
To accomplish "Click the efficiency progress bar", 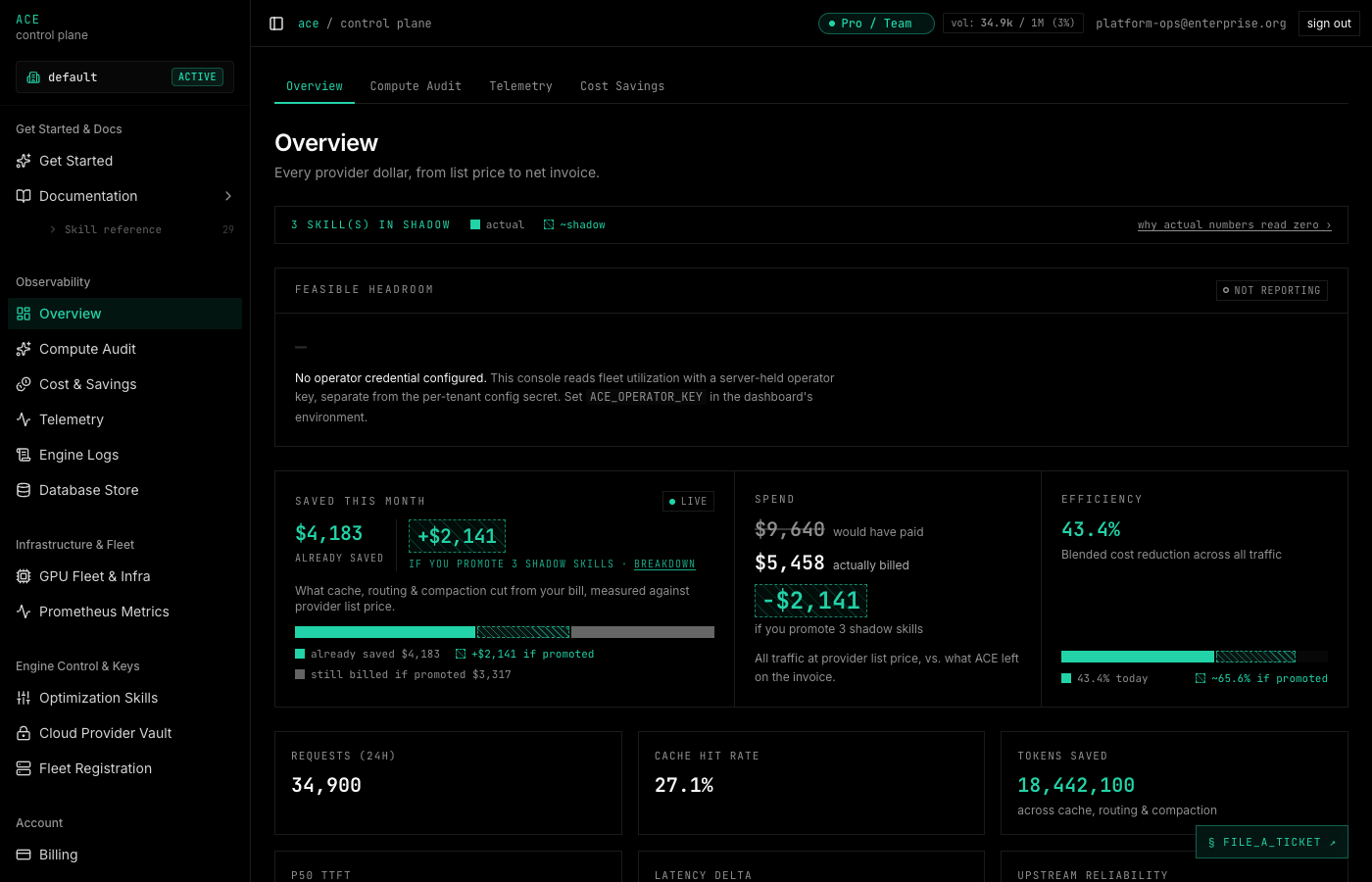I will click(1195, 657).
